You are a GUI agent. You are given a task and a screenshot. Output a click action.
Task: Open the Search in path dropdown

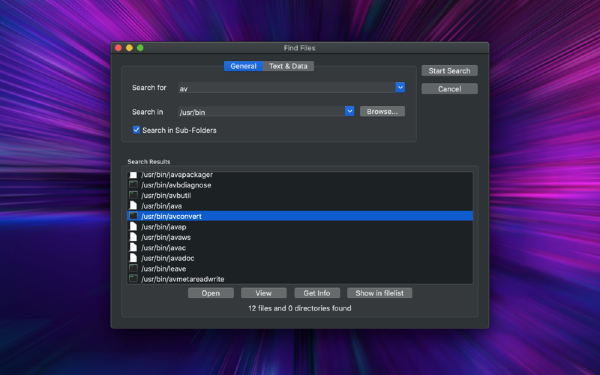[349, 111]
